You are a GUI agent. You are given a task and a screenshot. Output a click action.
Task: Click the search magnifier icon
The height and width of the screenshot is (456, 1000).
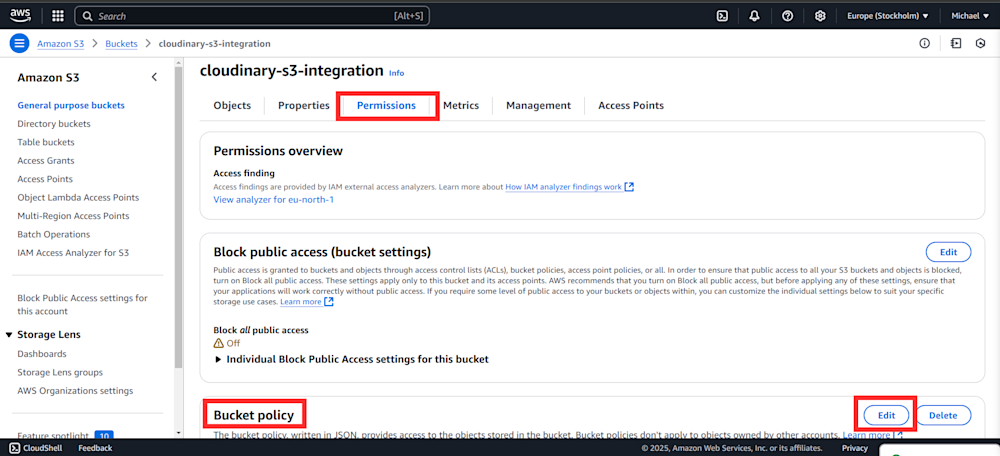[88, 16]
